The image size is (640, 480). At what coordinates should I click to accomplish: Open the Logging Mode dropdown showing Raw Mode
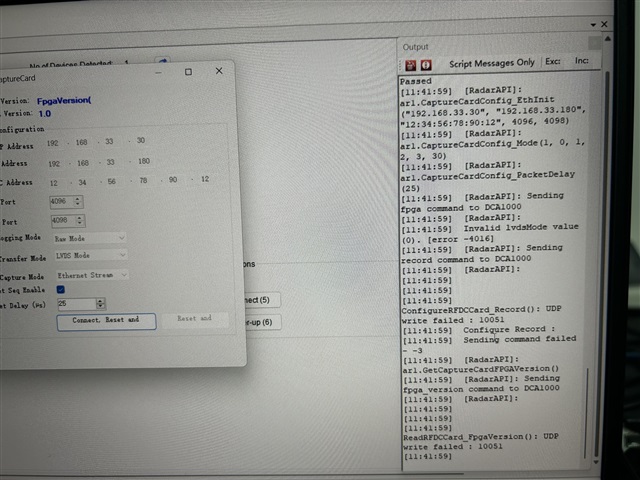click(x=90, y=238)
